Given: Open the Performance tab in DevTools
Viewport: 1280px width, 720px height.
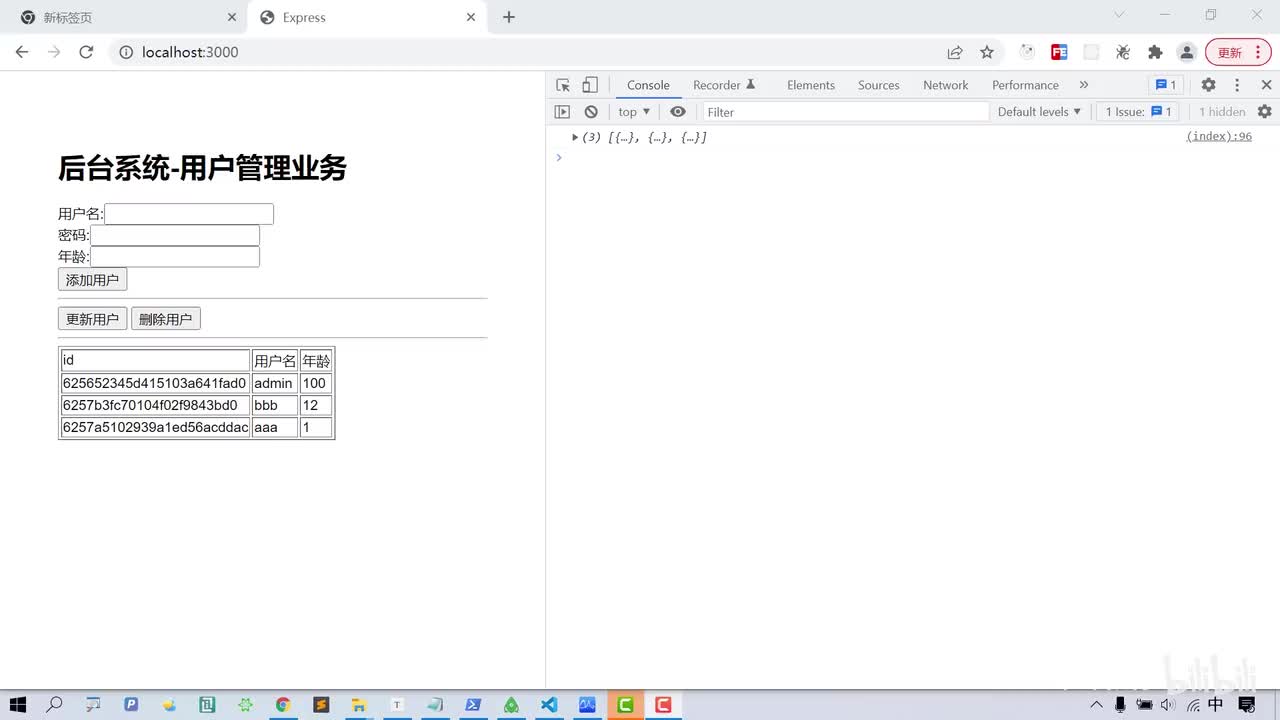Looking at the screenshot, I should (x=1025, y=85).
